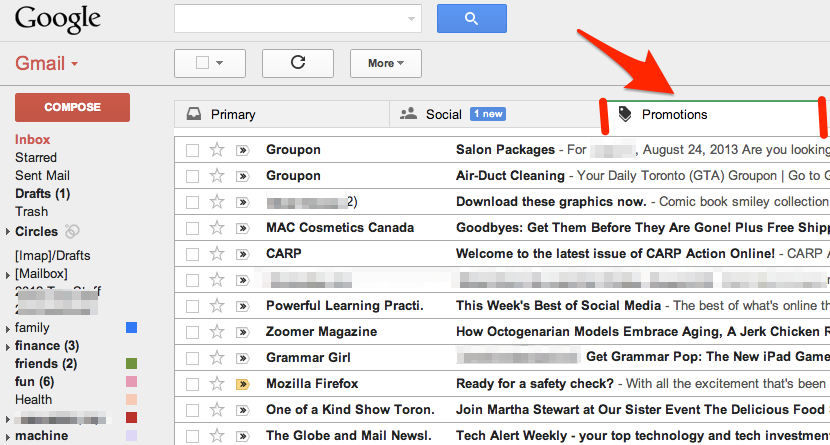Open the Gmail dropdown menu
Viewport: 830px width, 445px height.
click(47, 64)
